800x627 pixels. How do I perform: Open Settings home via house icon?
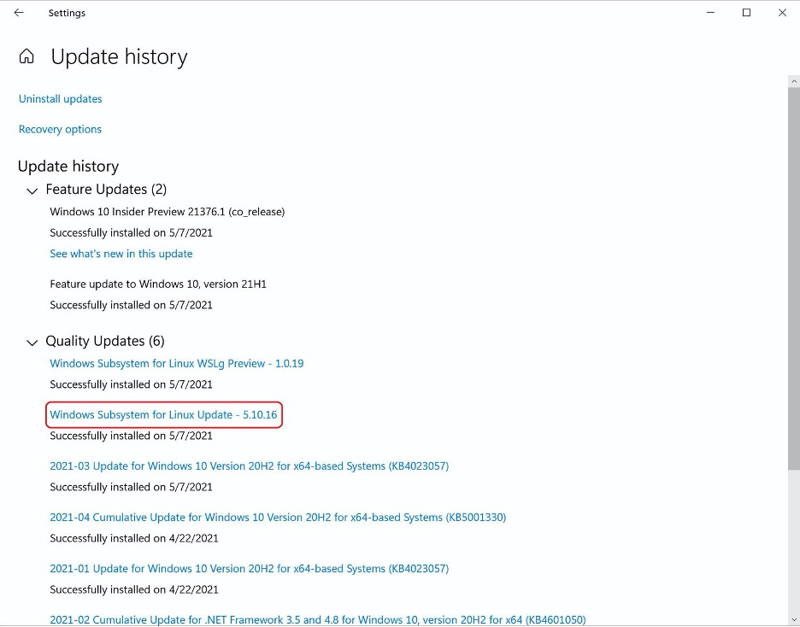click(x=27, y=56)
